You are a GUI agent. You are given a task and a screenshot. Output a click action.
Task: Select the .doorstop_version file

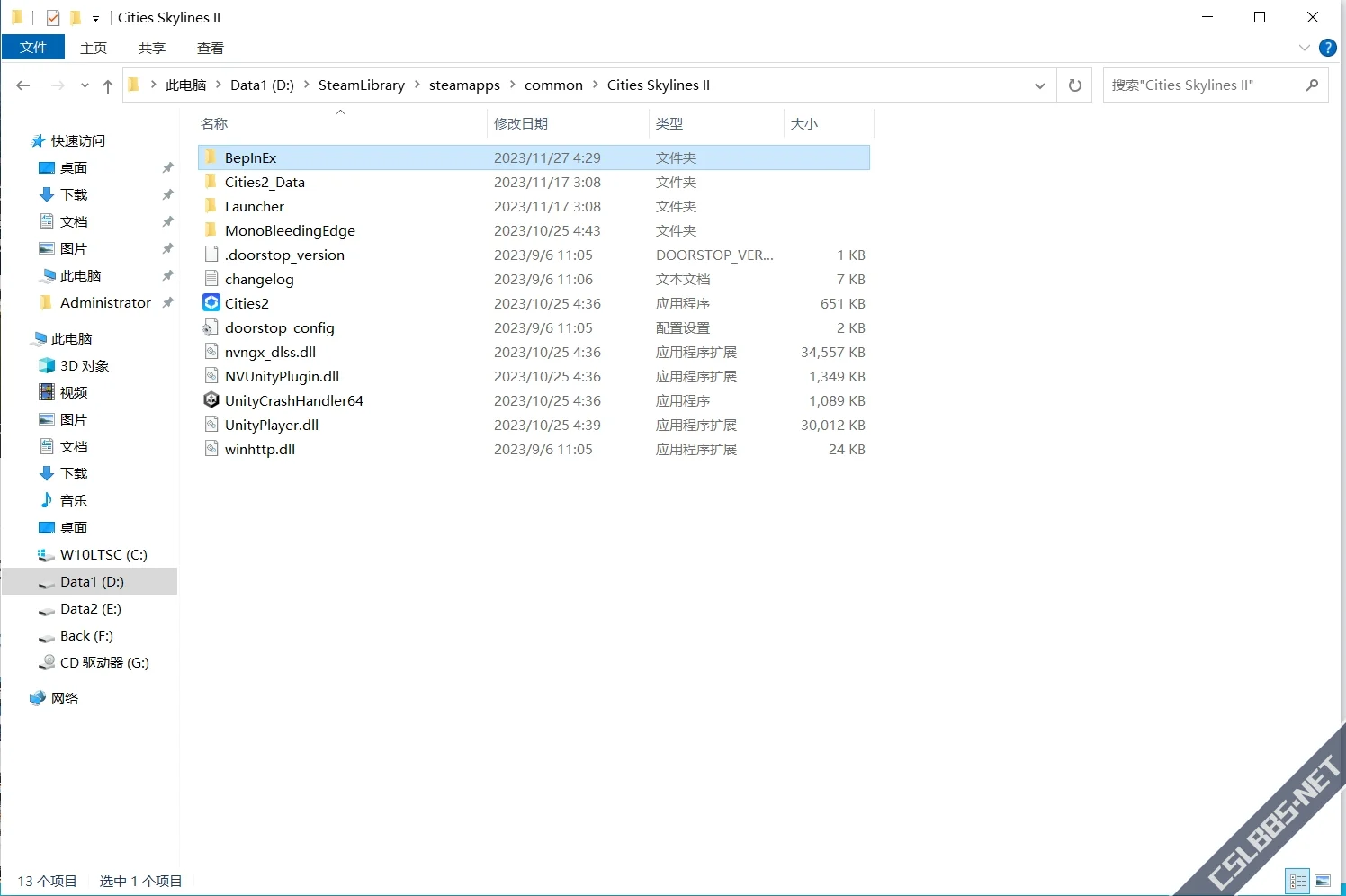click(x=284, y=255)
